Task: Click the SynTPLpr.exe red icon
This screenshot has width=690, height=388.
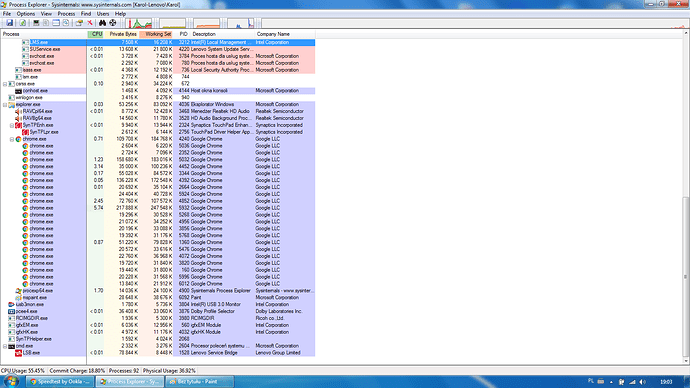Action: click(x=25, y=132)
